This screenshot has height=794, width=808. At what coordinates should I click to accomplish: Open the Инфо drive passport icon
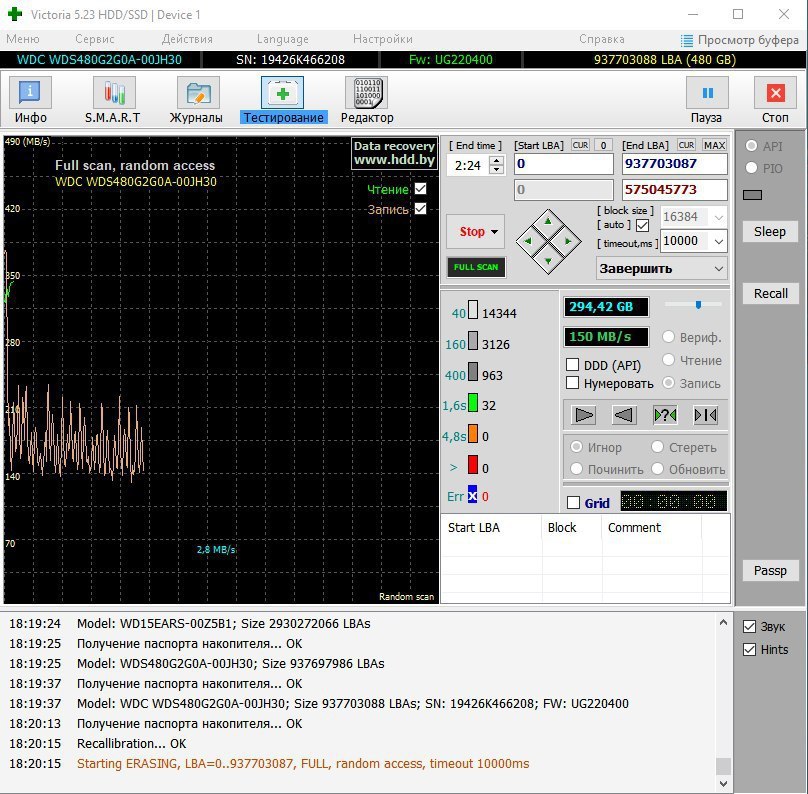pyautogui.click(x=30, y=92)
